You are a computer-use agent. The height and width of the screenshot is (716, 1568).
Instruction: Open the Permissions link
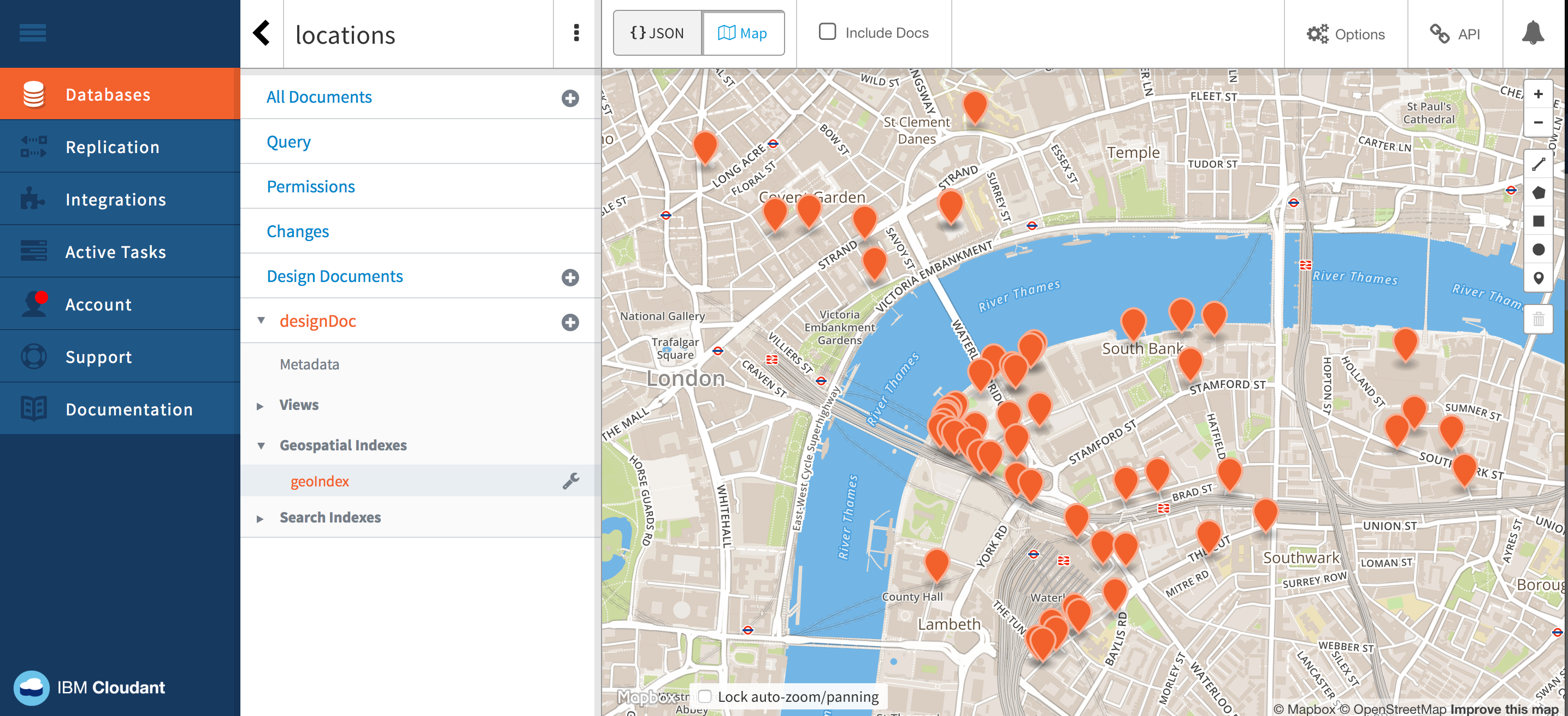310,186
